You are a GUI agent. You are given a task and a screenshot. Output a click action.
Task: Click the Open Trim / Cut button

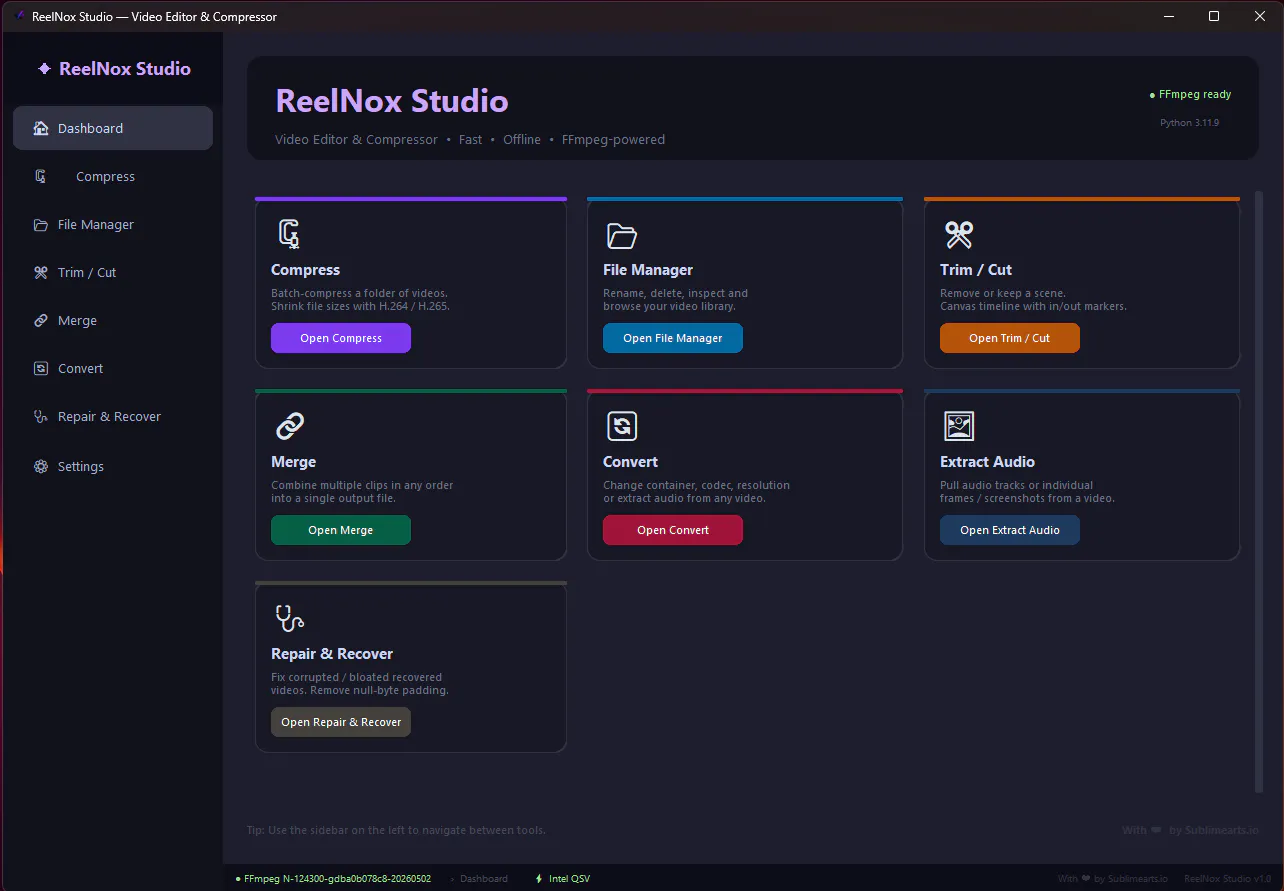pos(1010,338)
